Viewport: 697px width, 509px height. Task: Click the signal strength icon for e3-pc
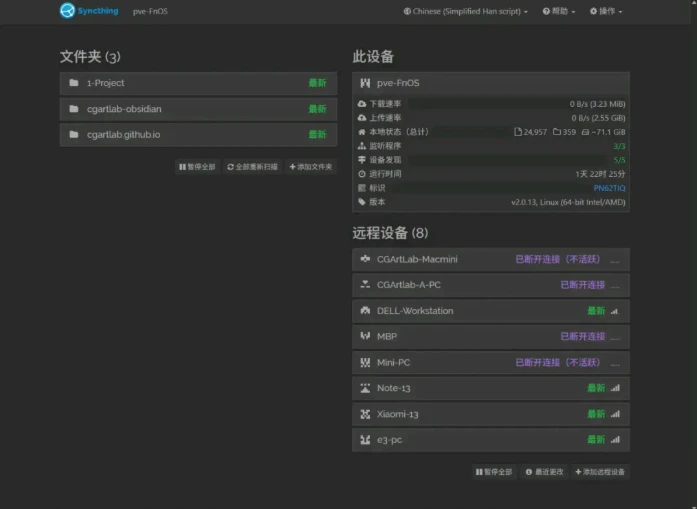pos(615,440)
